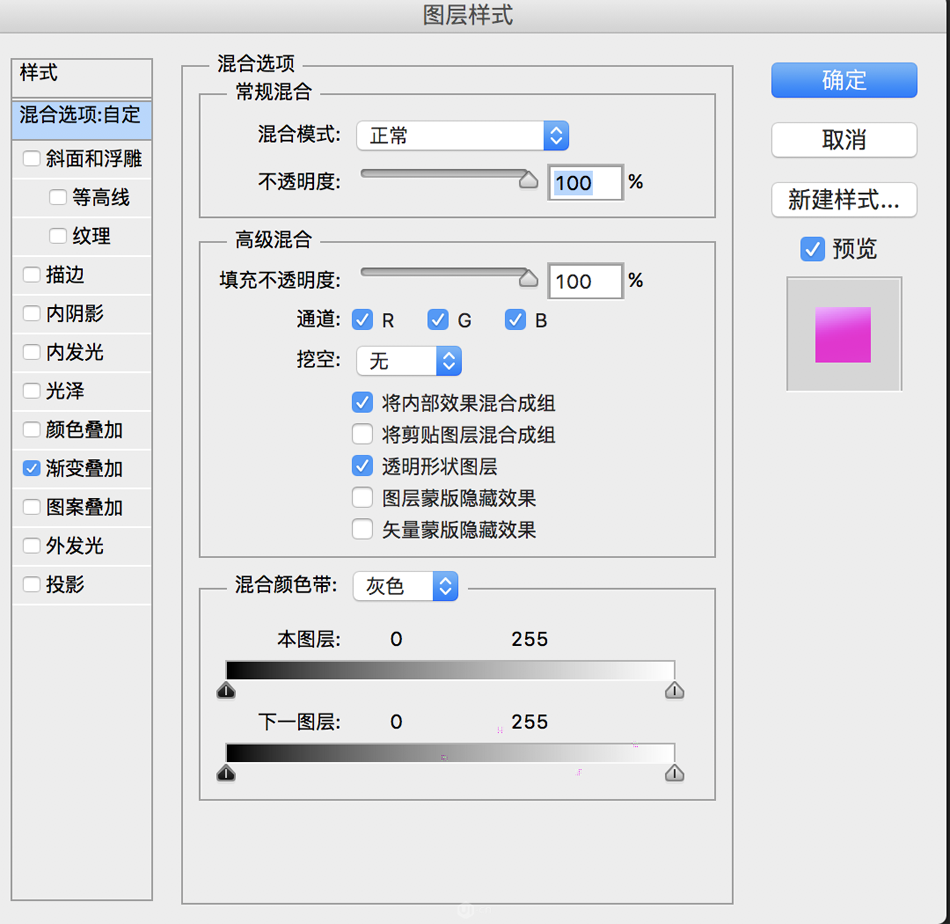Uncheck 透明形状图层
Viewport: 950px width, 924px height.
362,466
